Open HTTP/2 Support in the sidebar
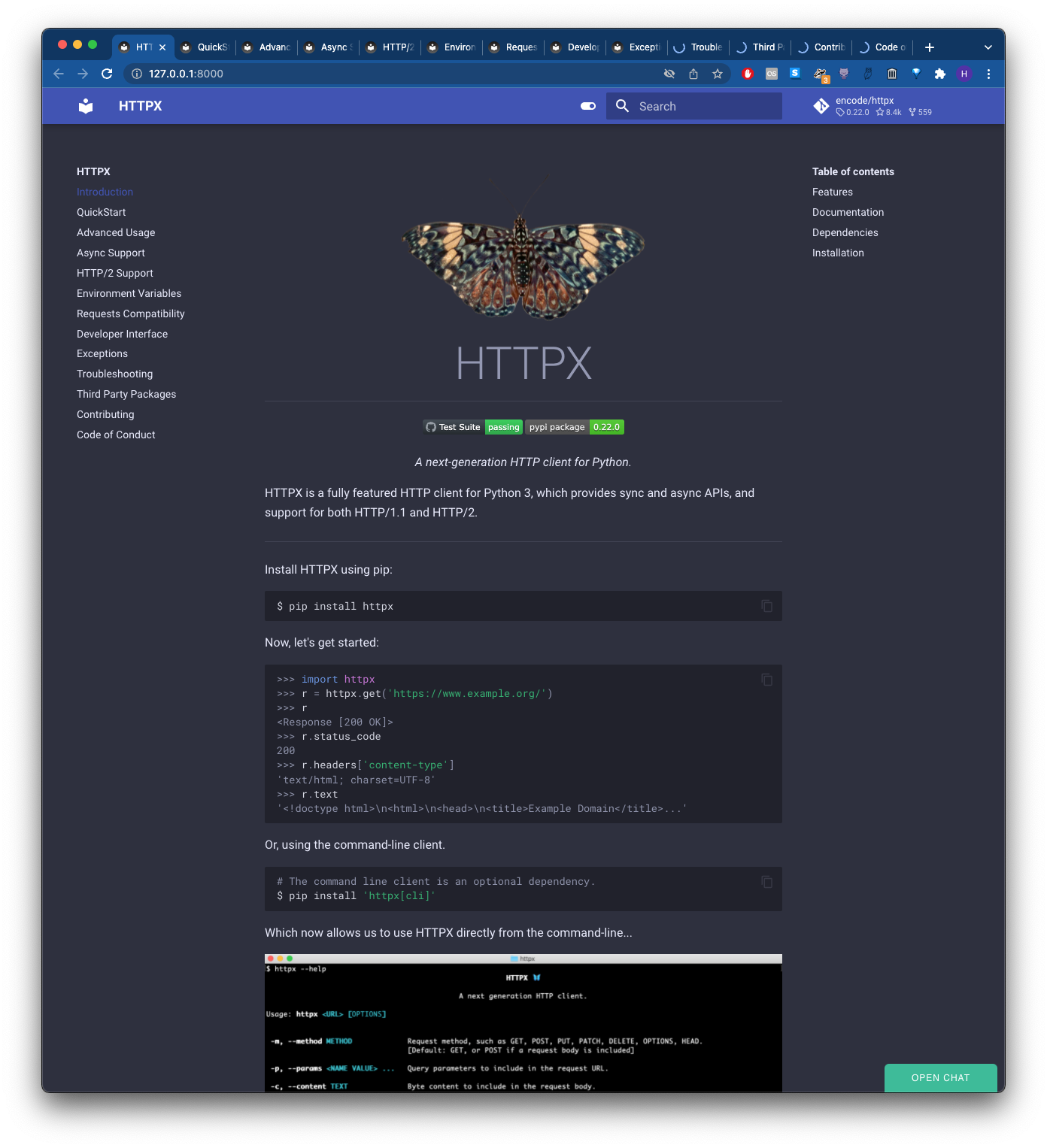The image size is (1047, 1148). [114, 273]
